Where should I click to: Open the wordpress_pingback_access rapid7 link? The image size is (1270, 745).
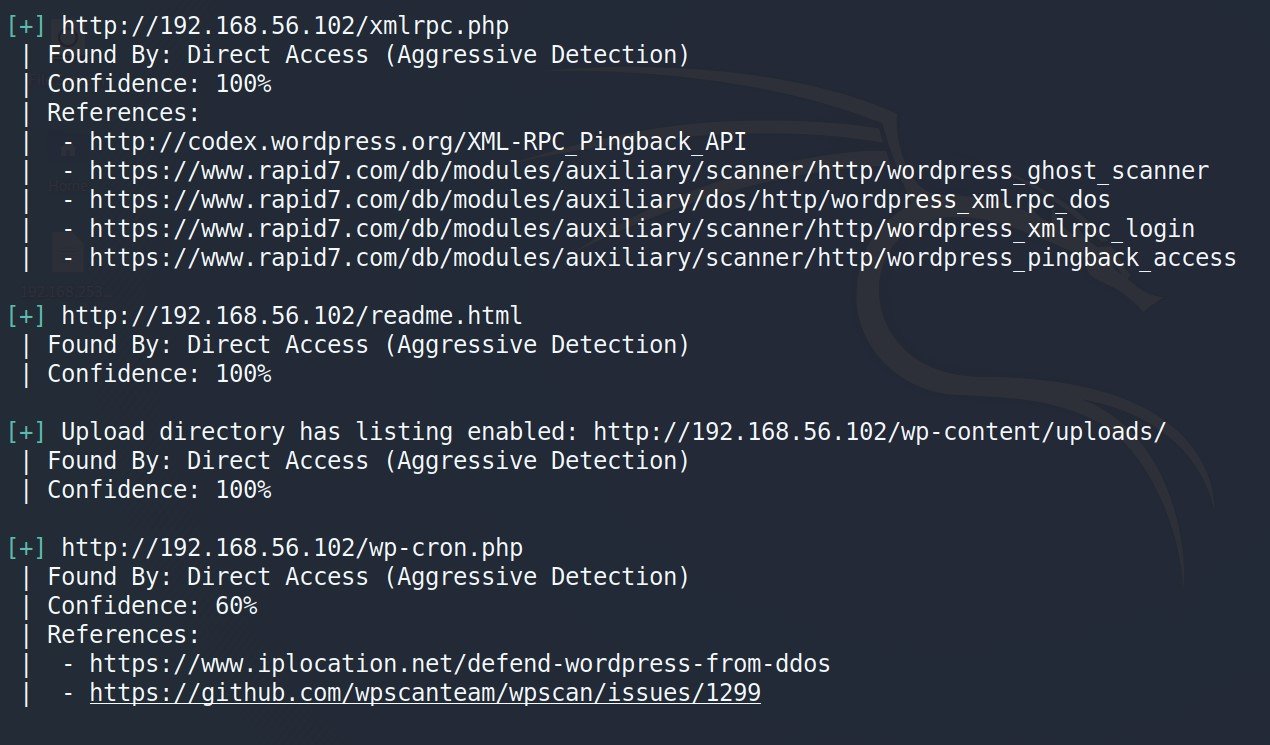[663, 258]
